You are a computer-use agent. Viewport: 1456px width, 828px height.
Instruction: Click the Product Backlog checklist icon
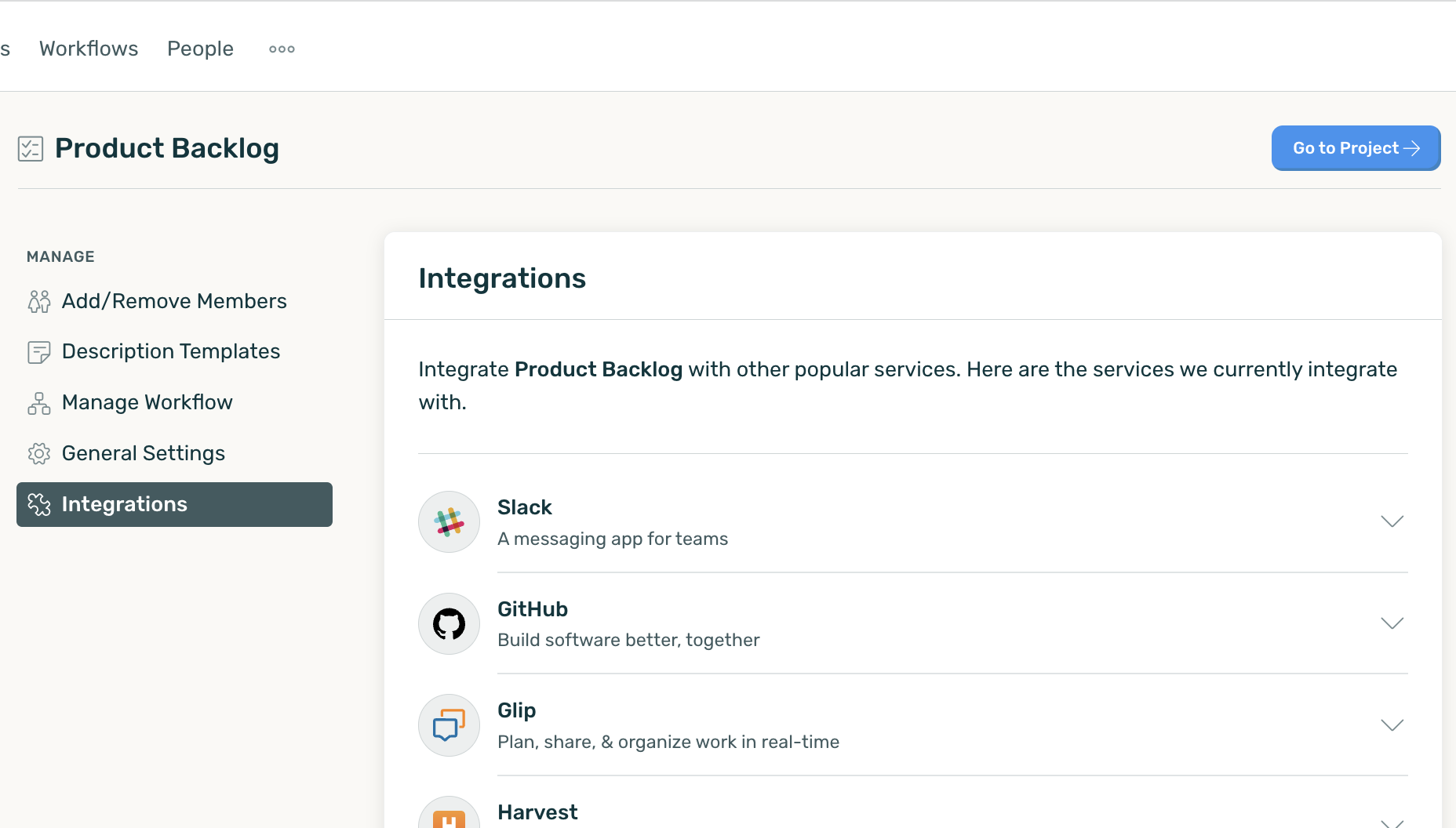pos(31,148)
